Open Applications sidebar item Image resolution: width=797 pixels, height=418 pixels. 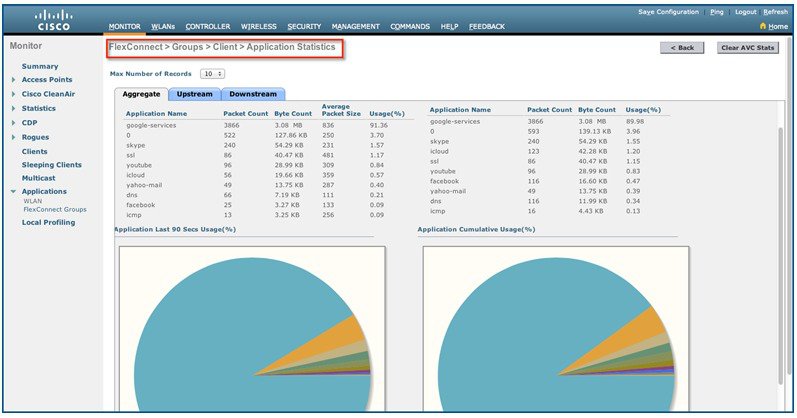(44, 191)
